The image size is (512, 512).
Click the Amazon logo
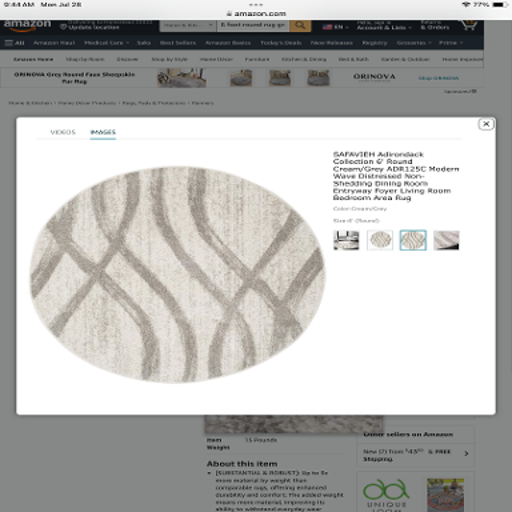[27, 25]
